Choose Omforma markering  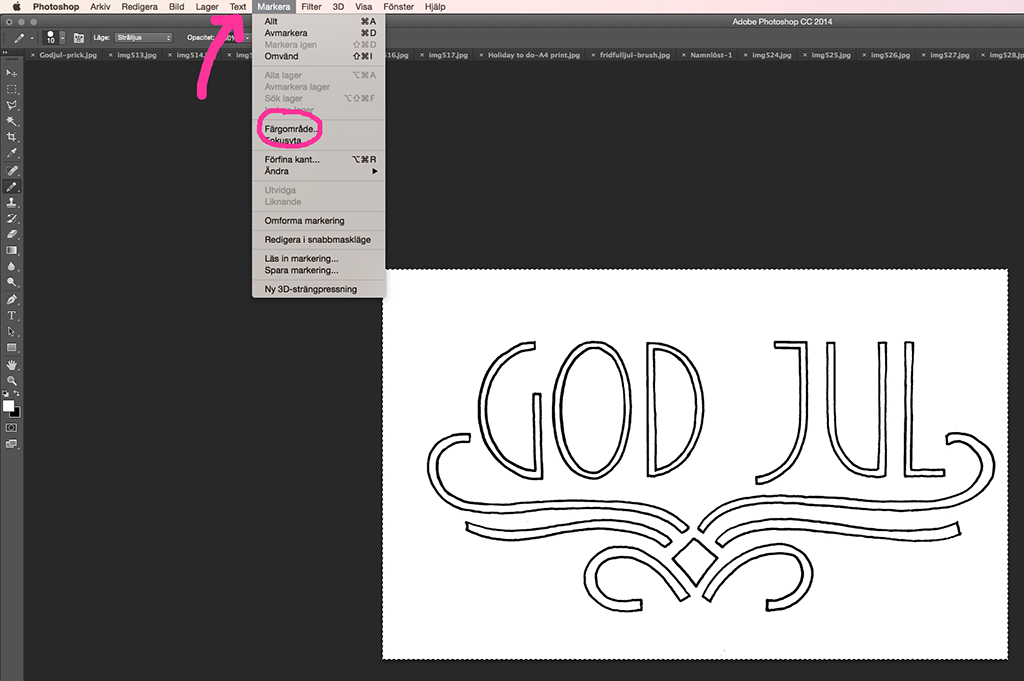click(x=319, y=221)
